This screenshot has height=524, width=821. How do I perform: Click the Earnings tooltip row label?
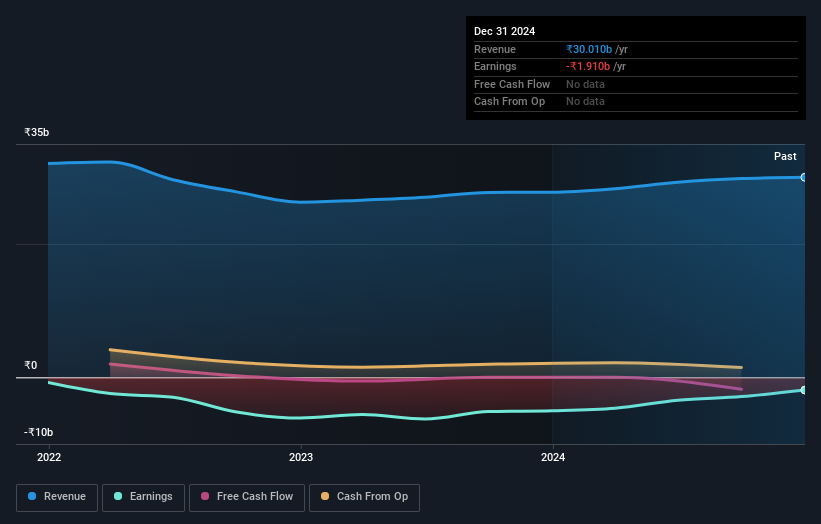[495, 66]
